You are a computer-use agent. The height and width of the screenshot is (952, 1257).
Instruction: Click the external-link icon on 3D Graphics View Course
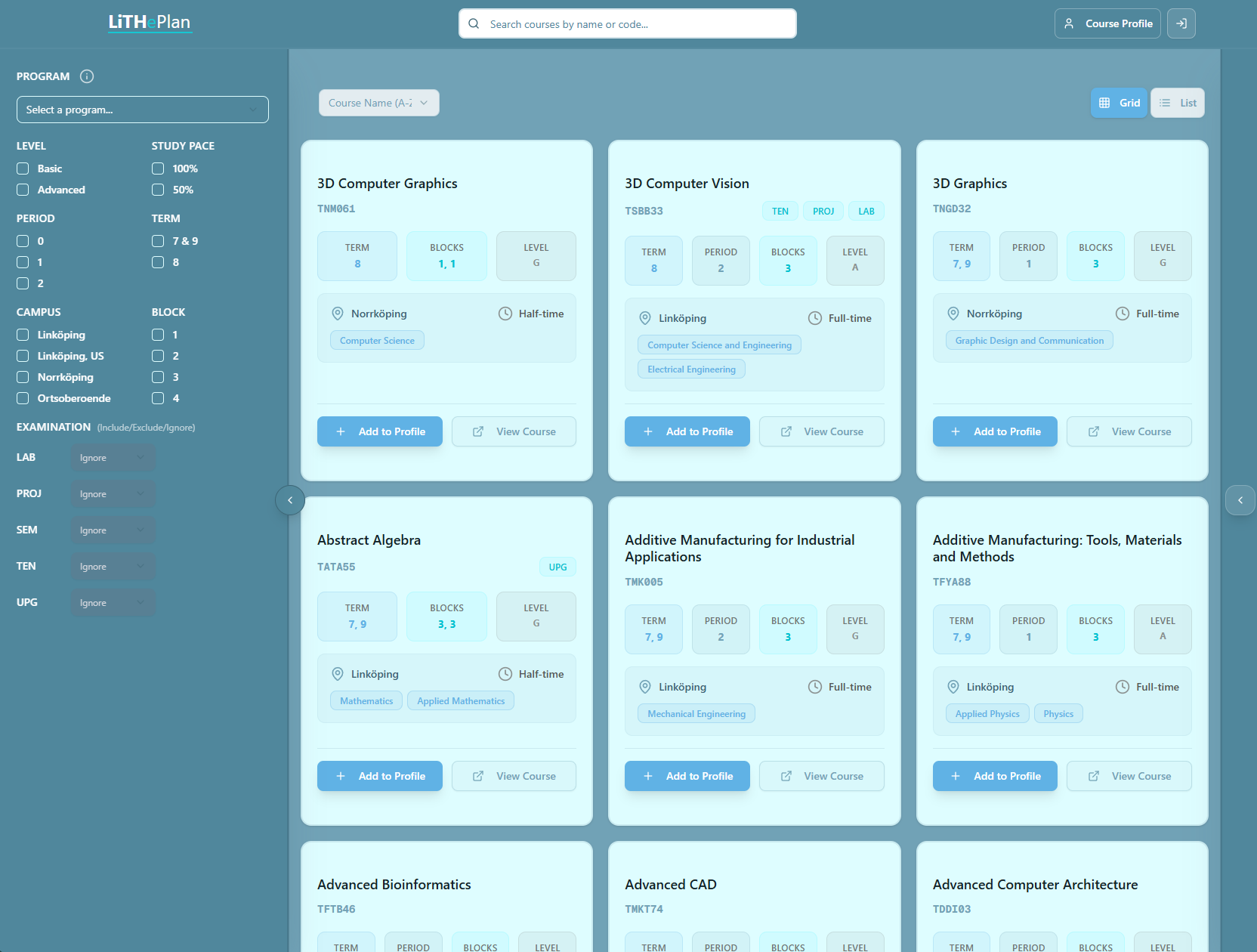coord(1094,431)
